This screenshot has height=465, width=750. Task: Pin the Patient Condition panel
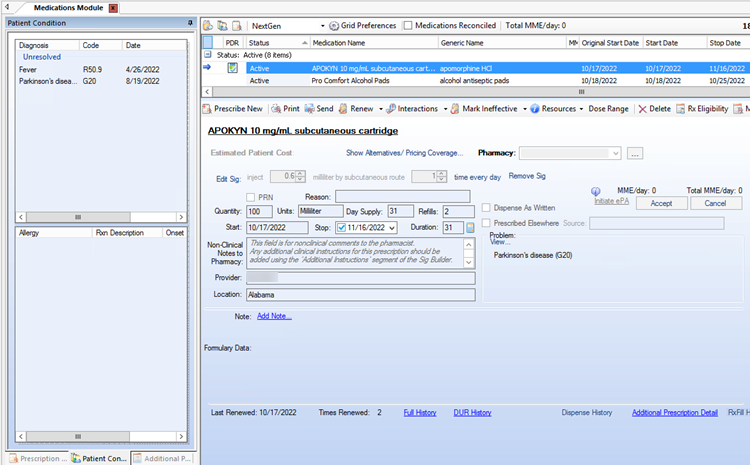190,23
